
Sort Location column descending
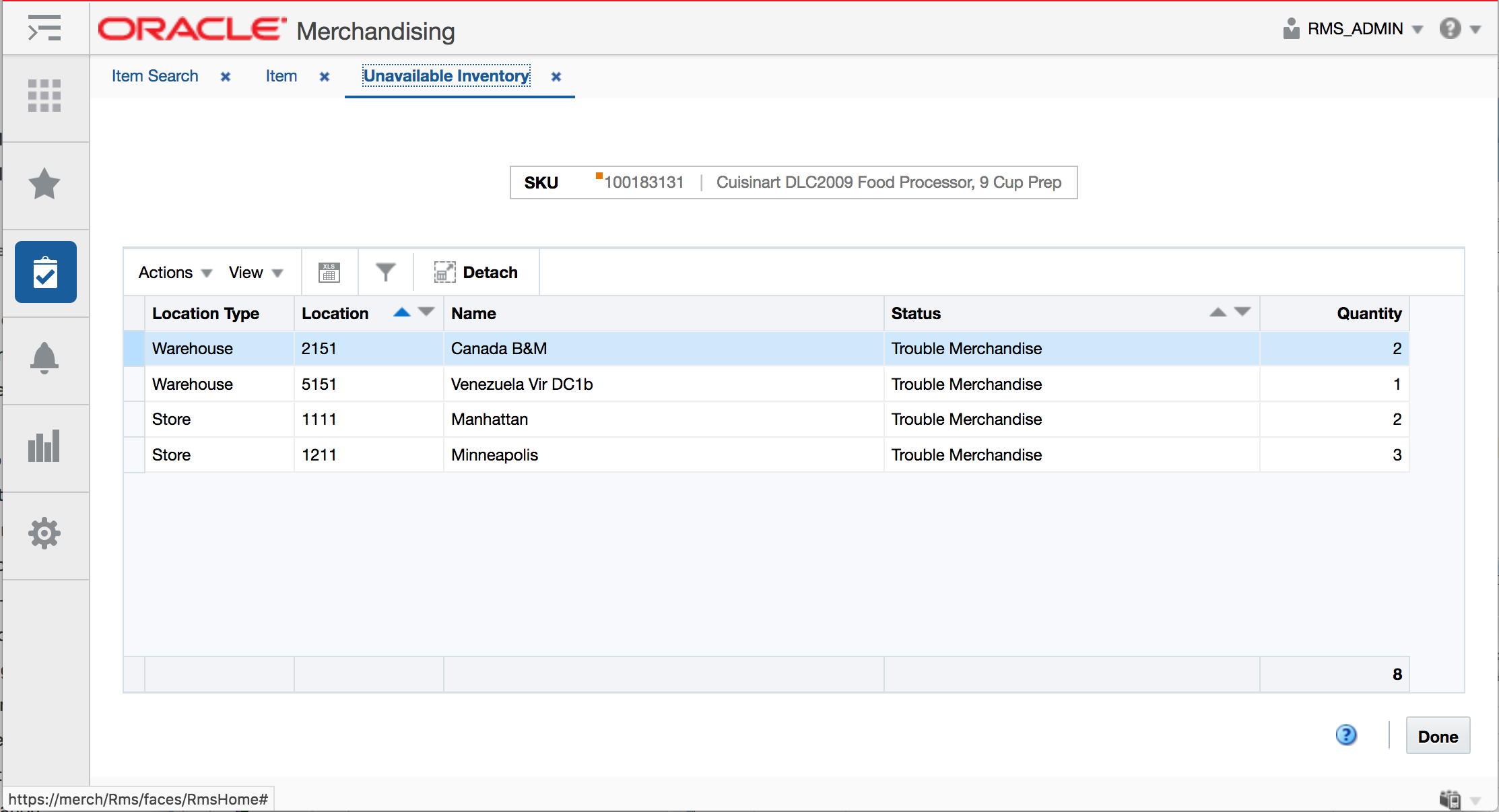(426, 312)
